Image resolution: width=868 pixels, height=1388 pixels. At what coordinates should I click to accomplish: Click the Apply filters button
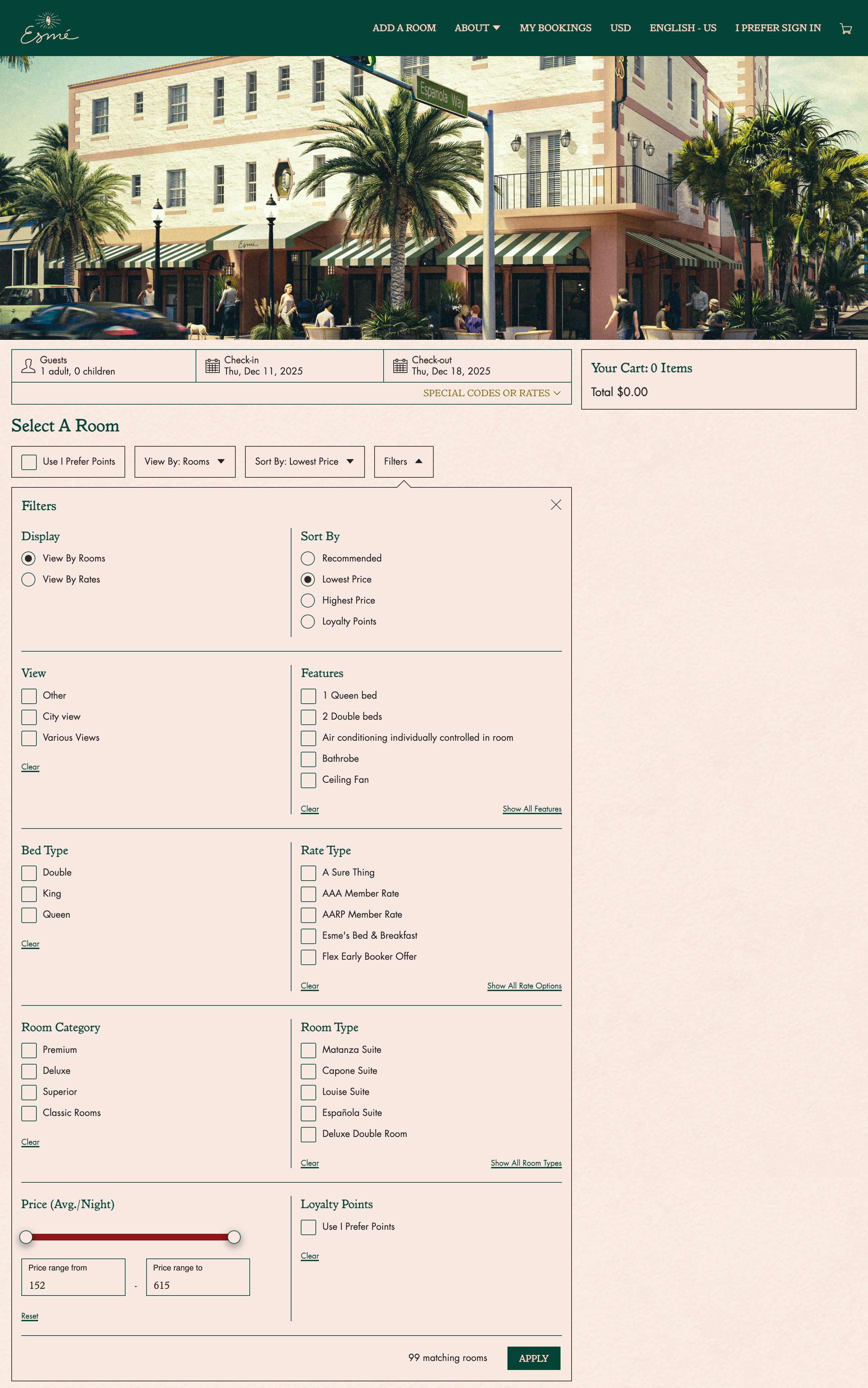(x=533, y=1358)
